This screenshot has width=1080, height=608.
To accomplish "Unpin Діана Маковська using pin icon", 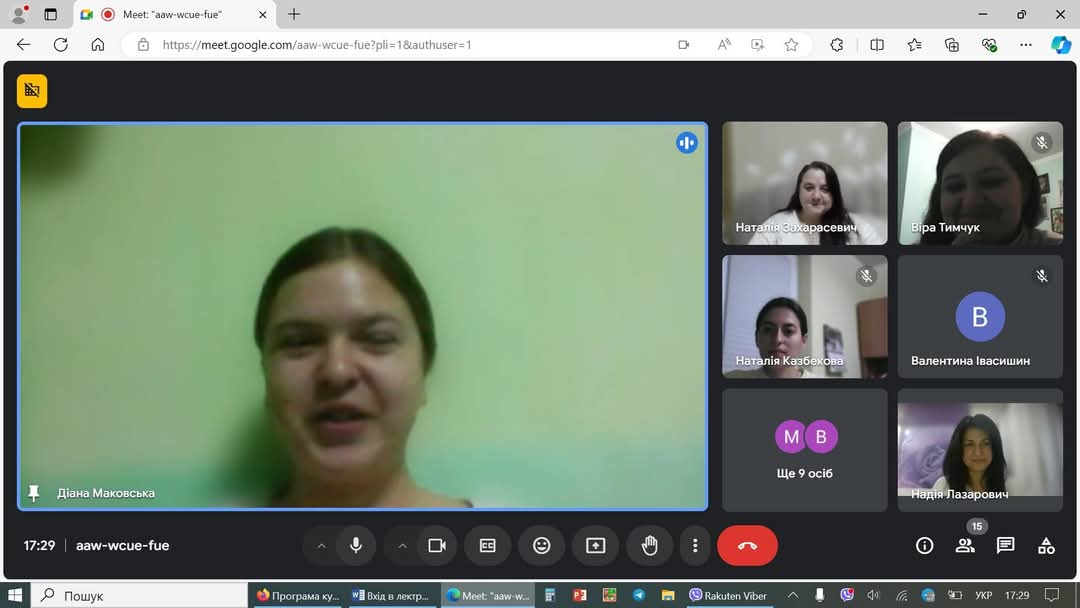I will [x=33, y=492].
